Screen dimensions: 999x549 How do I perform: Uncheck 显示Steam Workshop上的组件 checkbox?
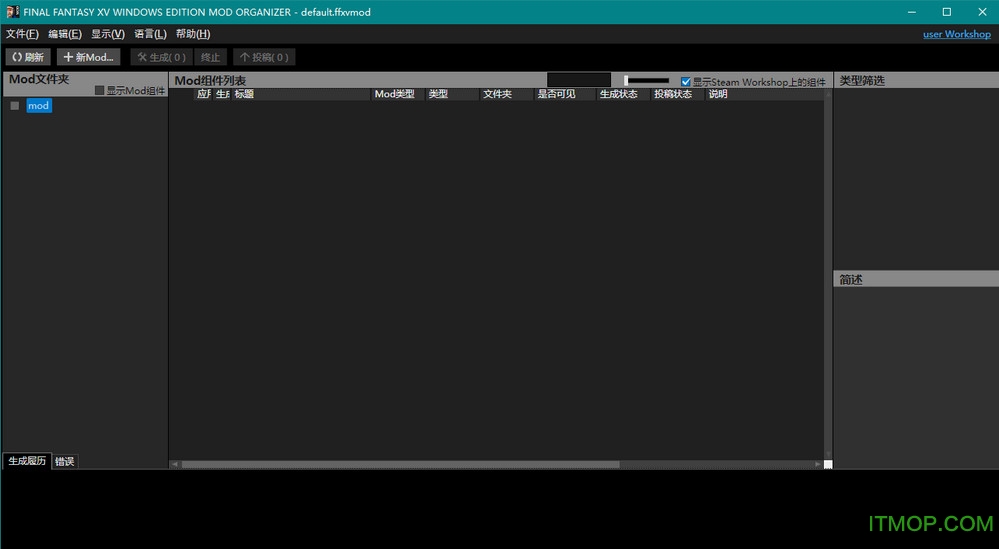point(686,82)
